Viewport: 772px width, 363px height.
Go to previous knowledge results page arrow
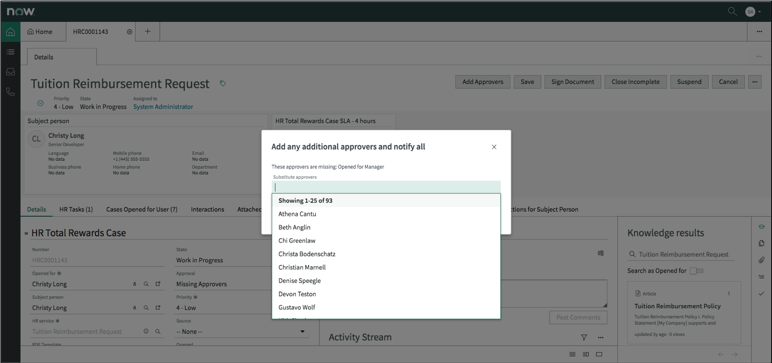pyautogui.click(x=721, y=354)
